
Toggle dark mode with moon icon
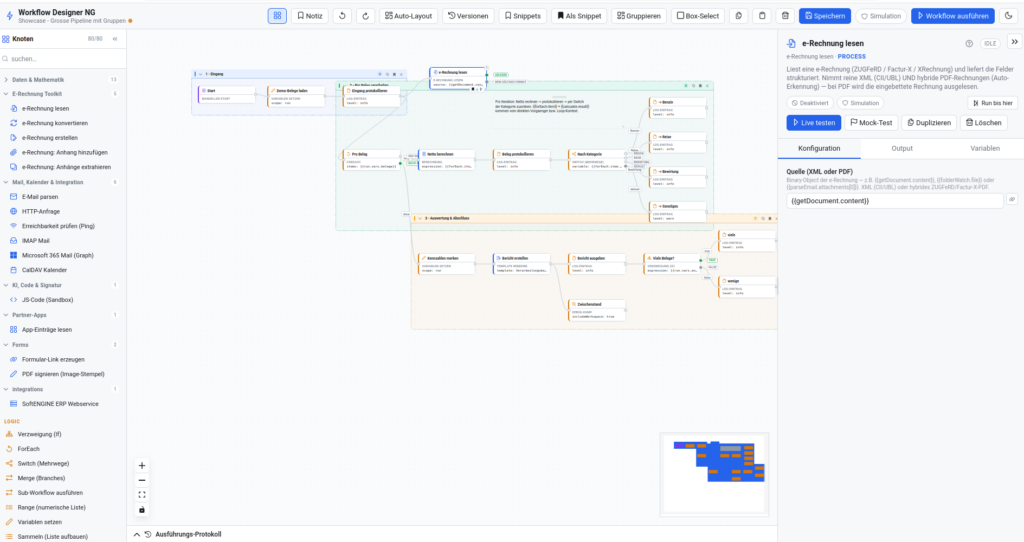pyautogui.click(x=1009, y=16)
